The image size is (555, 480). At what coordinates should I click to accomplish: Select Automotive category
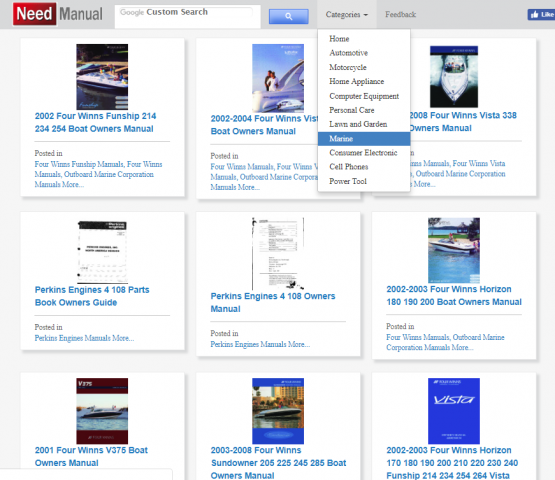pyautogui.click(x=364, y=53)
